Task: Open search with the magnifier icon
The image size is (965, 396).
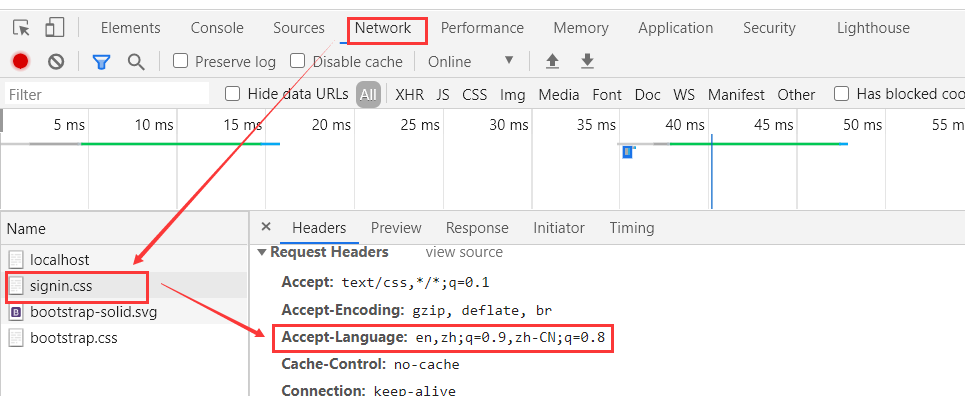Action: (136, 62)
